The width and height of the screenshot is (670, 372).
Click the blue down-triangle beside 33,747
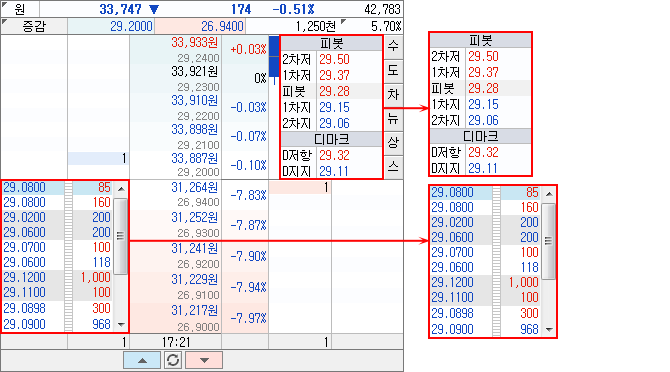coord(154,9)
